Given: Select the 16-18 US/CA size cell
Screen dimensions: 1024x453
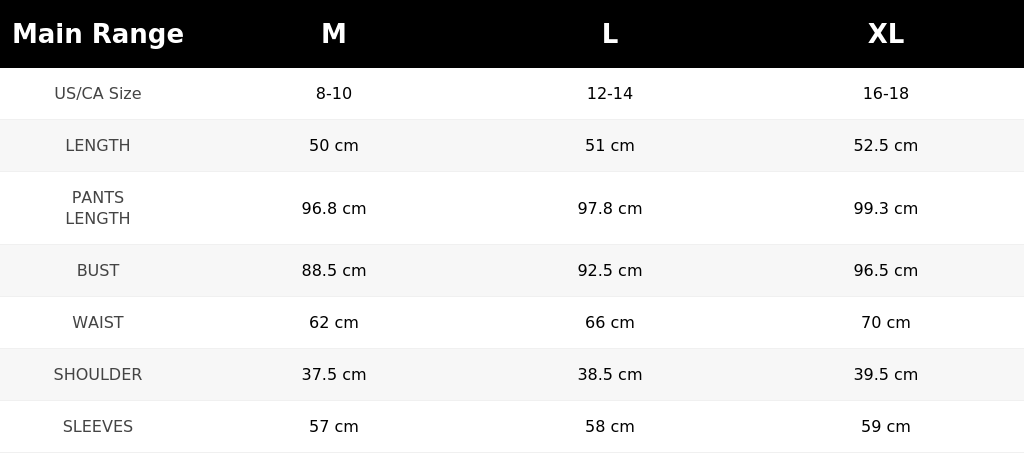Looking at the screenshot, I should point(886,93).
